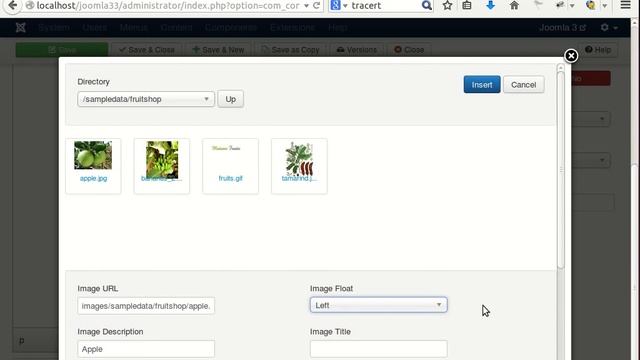Viewport: 640px width, 360px height.
Task: Open the Users menu
Action: [94, 27]
